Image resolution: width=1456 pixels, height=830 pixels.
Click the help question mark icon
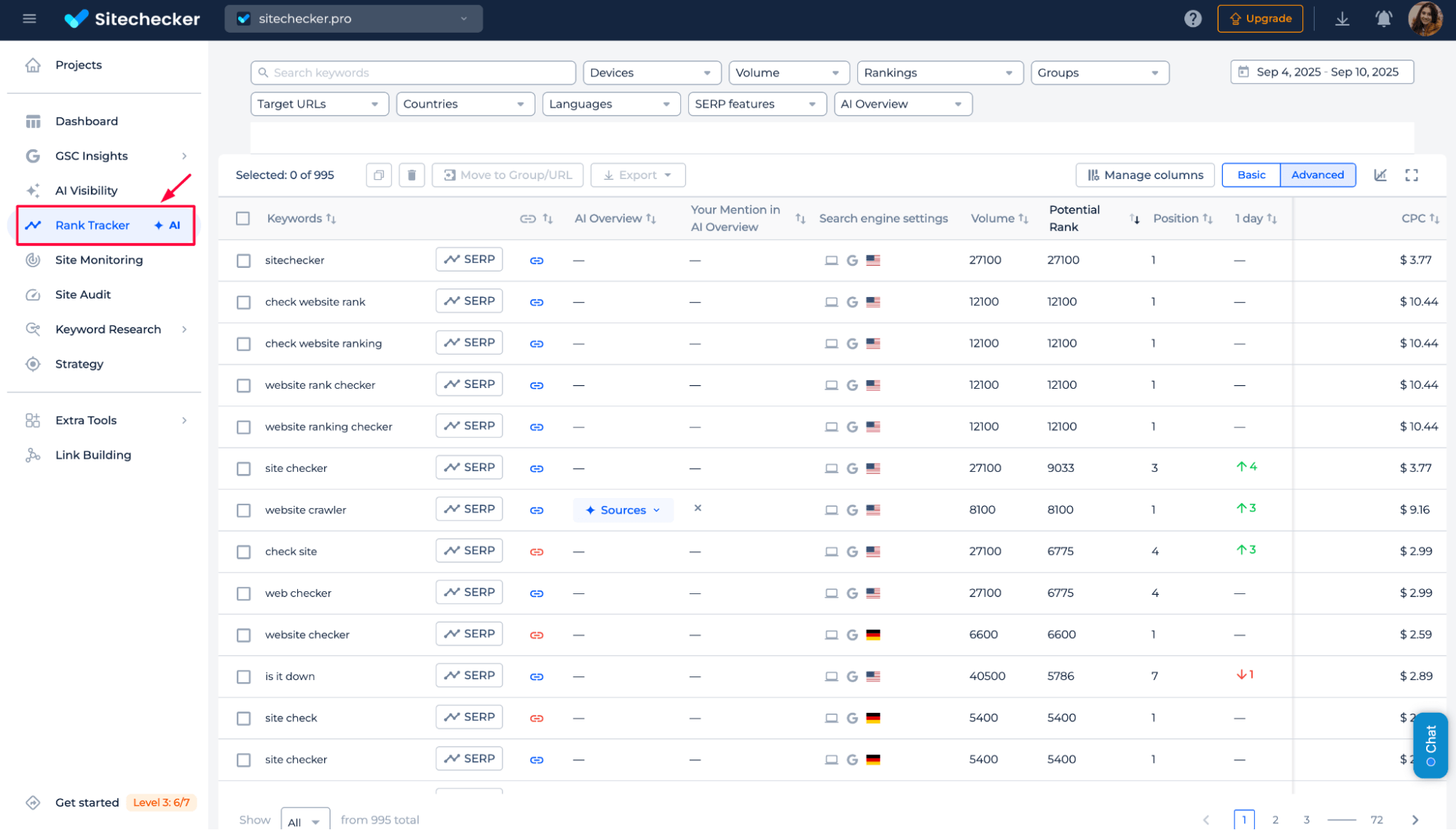[x=1192, y=19]
